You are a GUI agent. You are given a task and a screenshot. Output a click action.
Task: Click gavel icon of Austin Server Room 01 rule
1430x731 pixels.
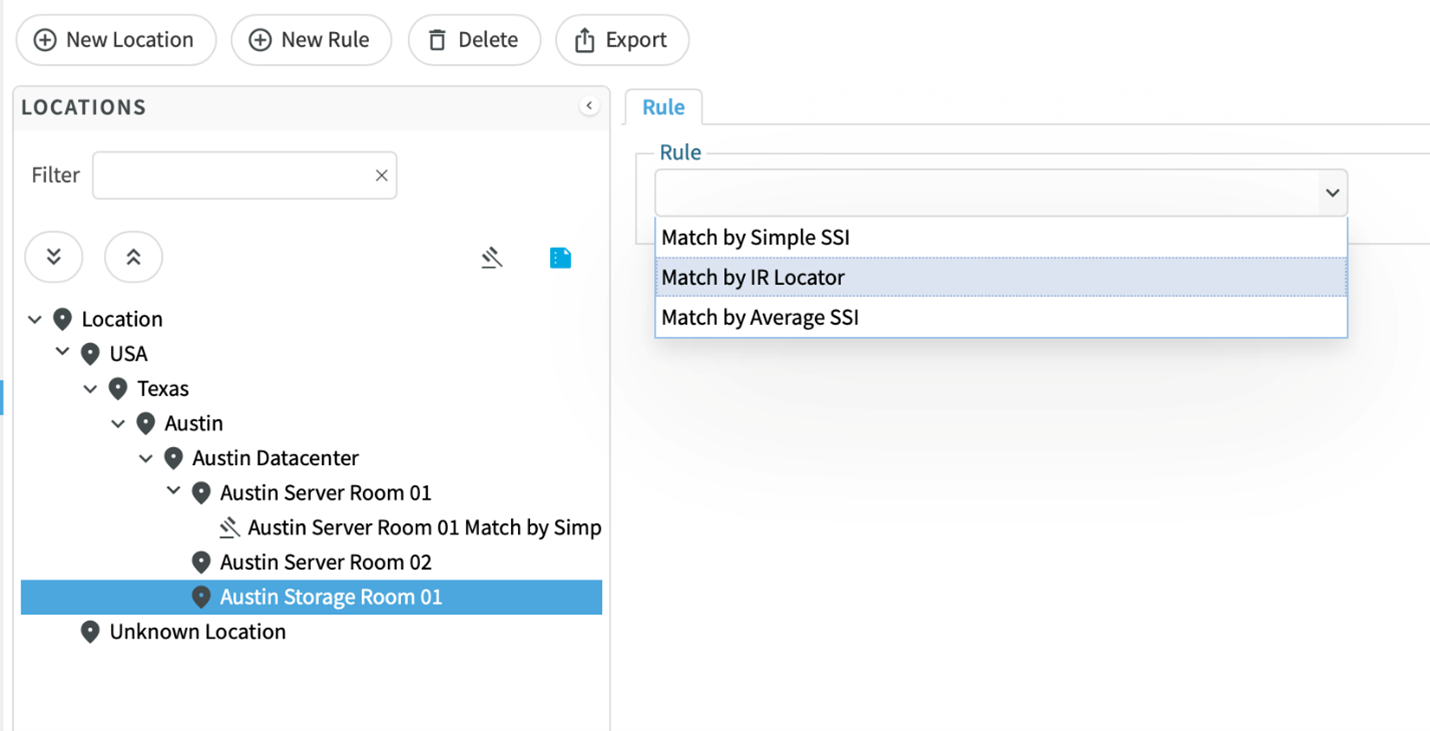pos(230,527)
